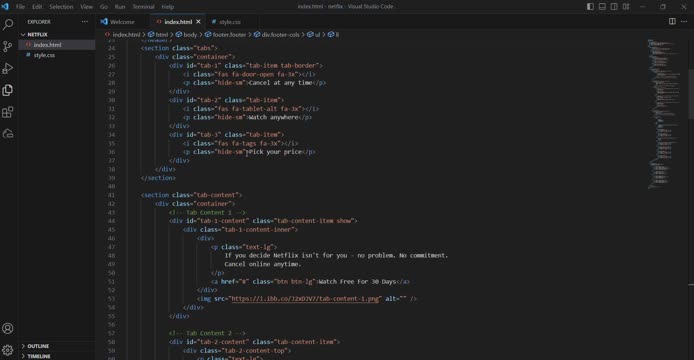Open Explorer's Views and More Actions ellipsis
The width and height of the screenshot is (694, 360).
tap(85, 22)
